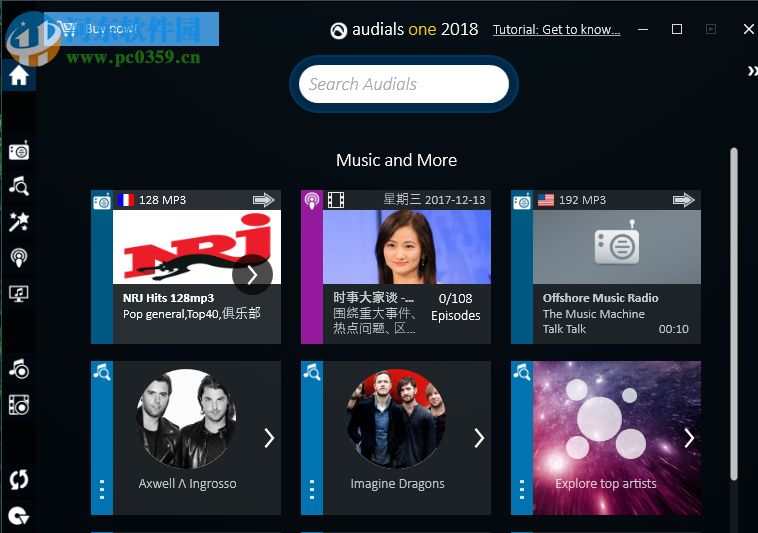Click filmstrip video icon on podcast card
758x533 pixels.
click(336, 200)
